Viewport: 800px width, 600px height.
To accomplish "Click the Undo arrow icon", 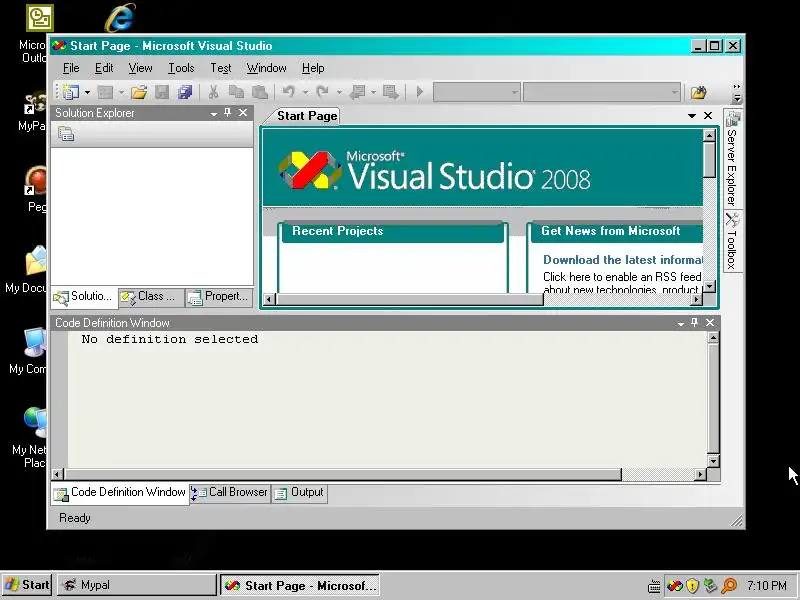I will click(x=289, y=92).
